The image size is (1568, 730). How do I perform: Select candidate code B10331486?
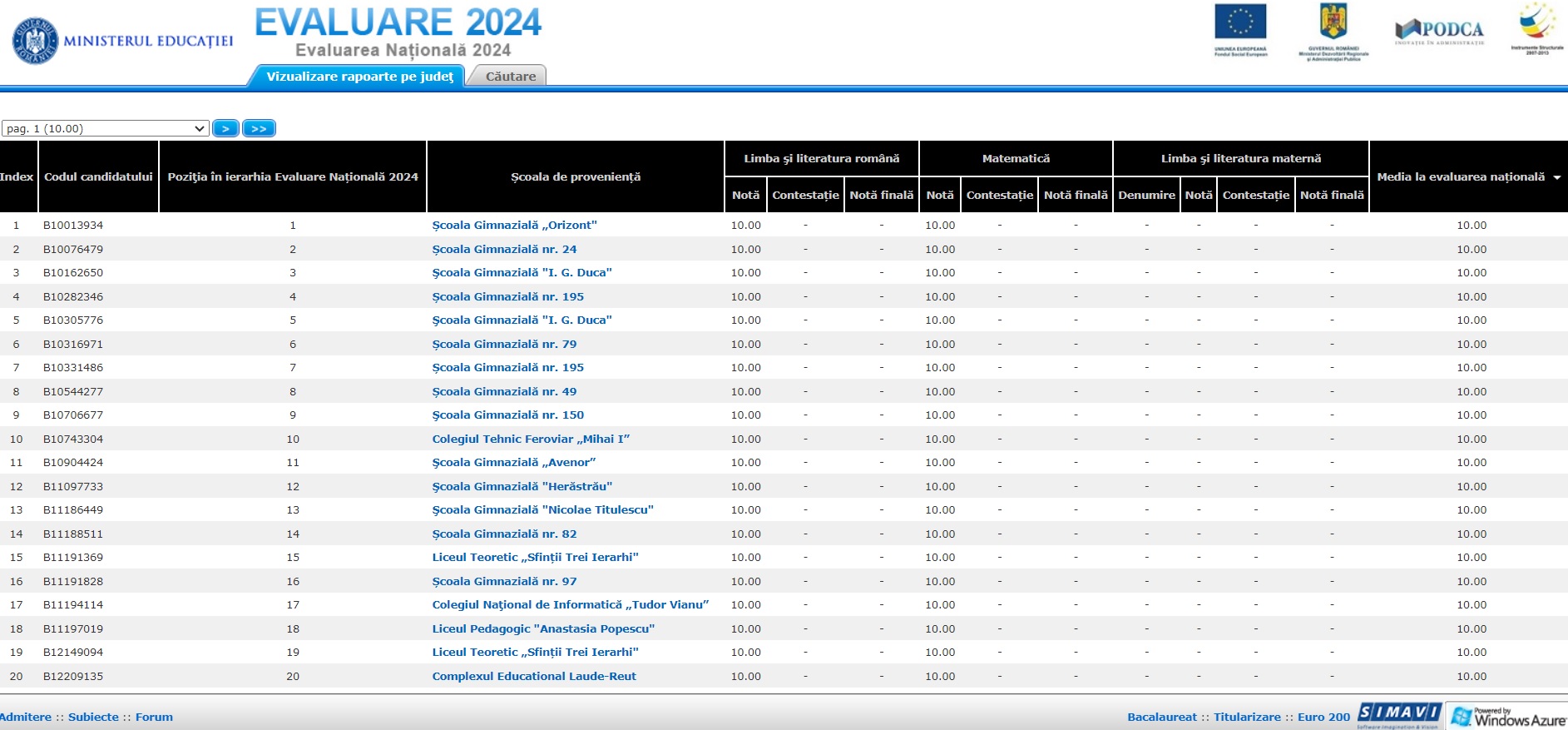73,367
